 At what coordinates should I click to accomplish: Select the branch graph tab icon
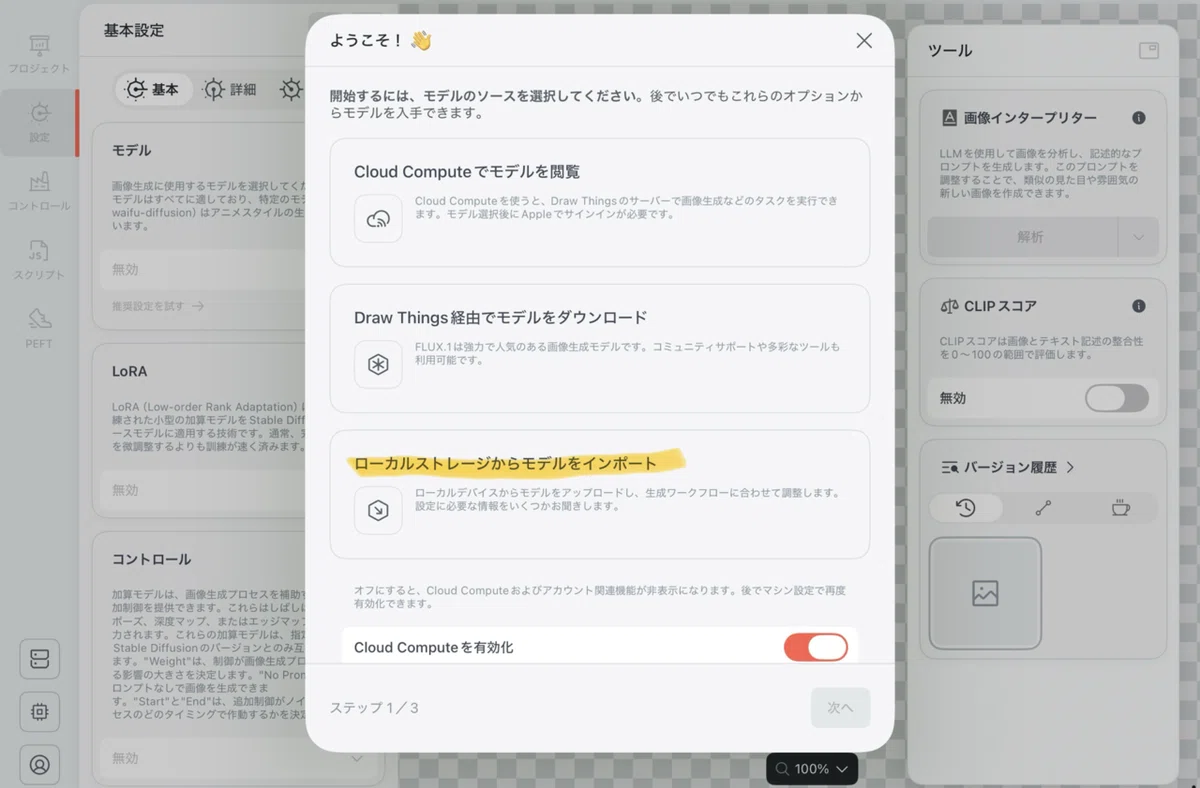(x=1043, y=508)
